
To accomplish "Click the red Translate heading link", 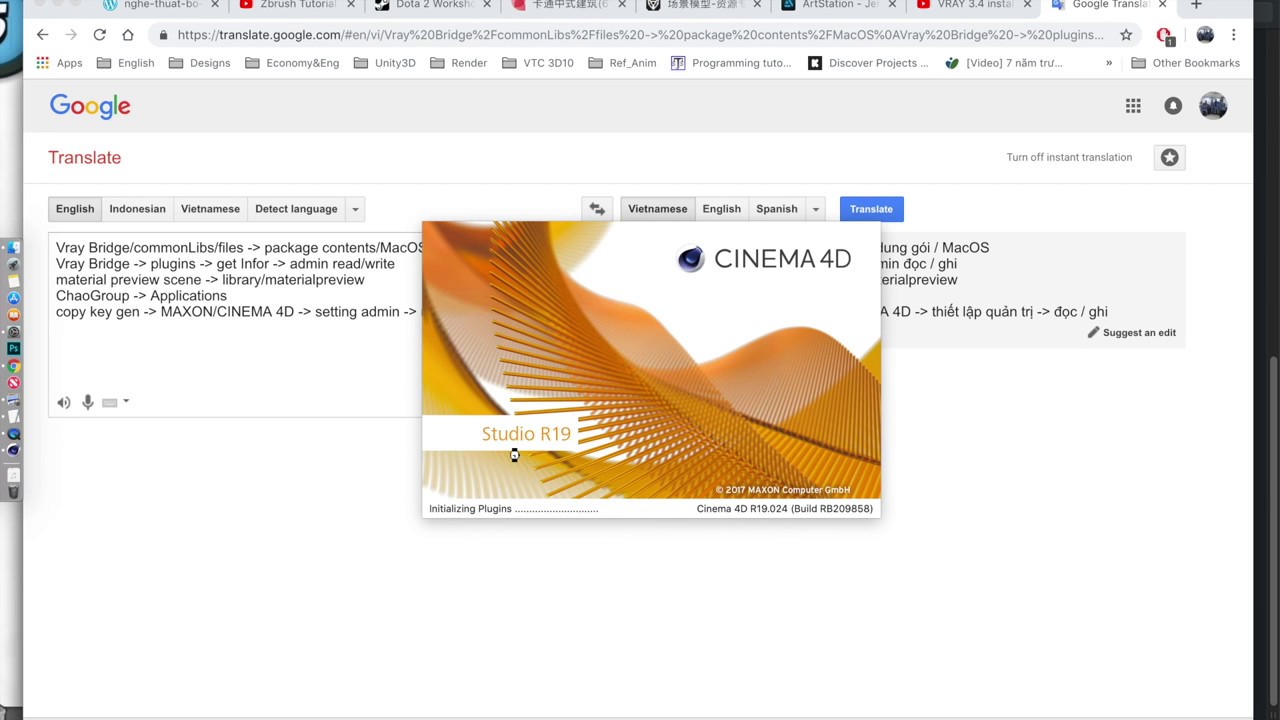I will 84,158.
